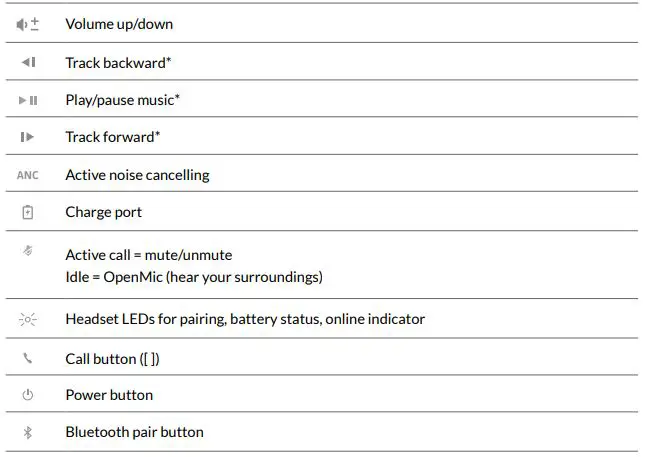This screenshot has width=646, height=457.
Task: Click the Headset LEDs description text
Action: 245,319
